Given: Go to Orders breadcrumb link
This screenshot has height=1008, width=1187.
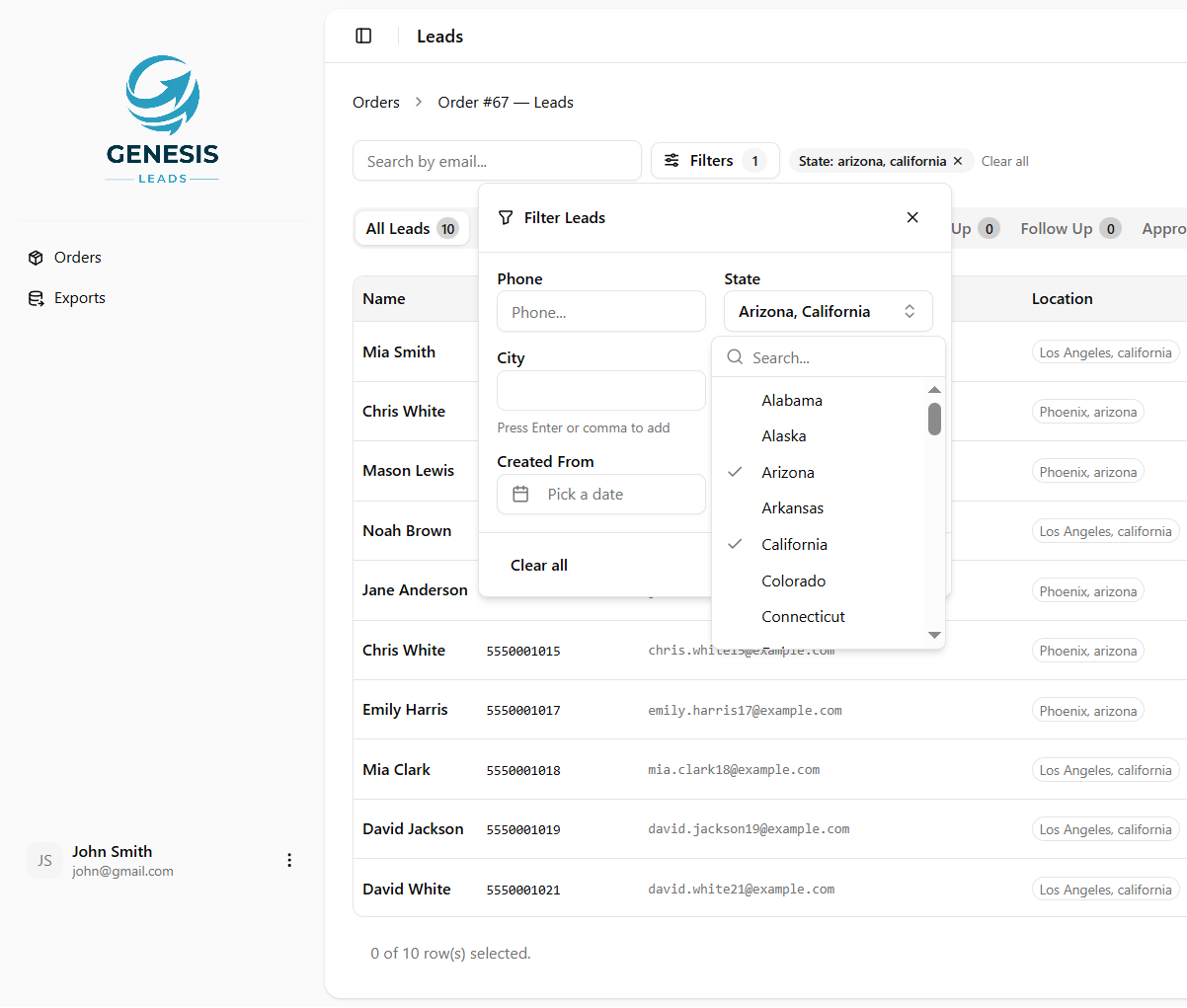Looking at the screenshot, I should click(x=376, y=103).
